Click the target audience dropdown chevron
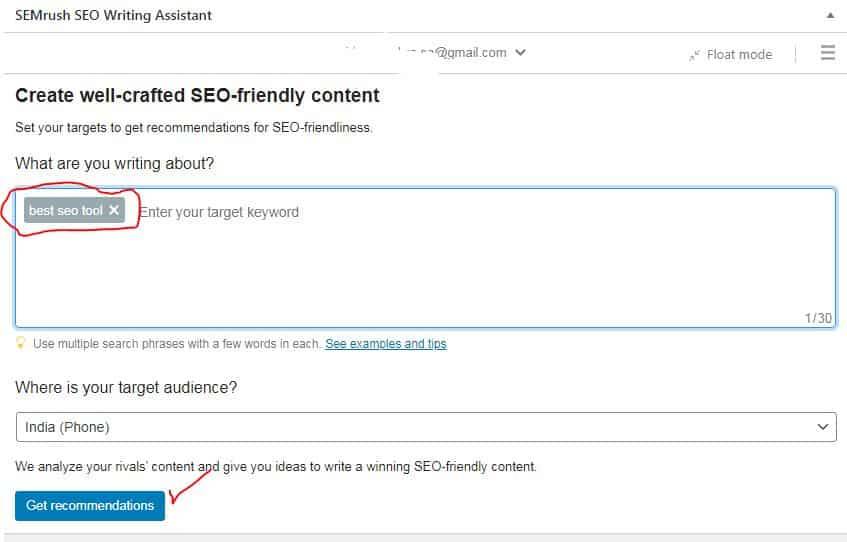 (822, 427)
